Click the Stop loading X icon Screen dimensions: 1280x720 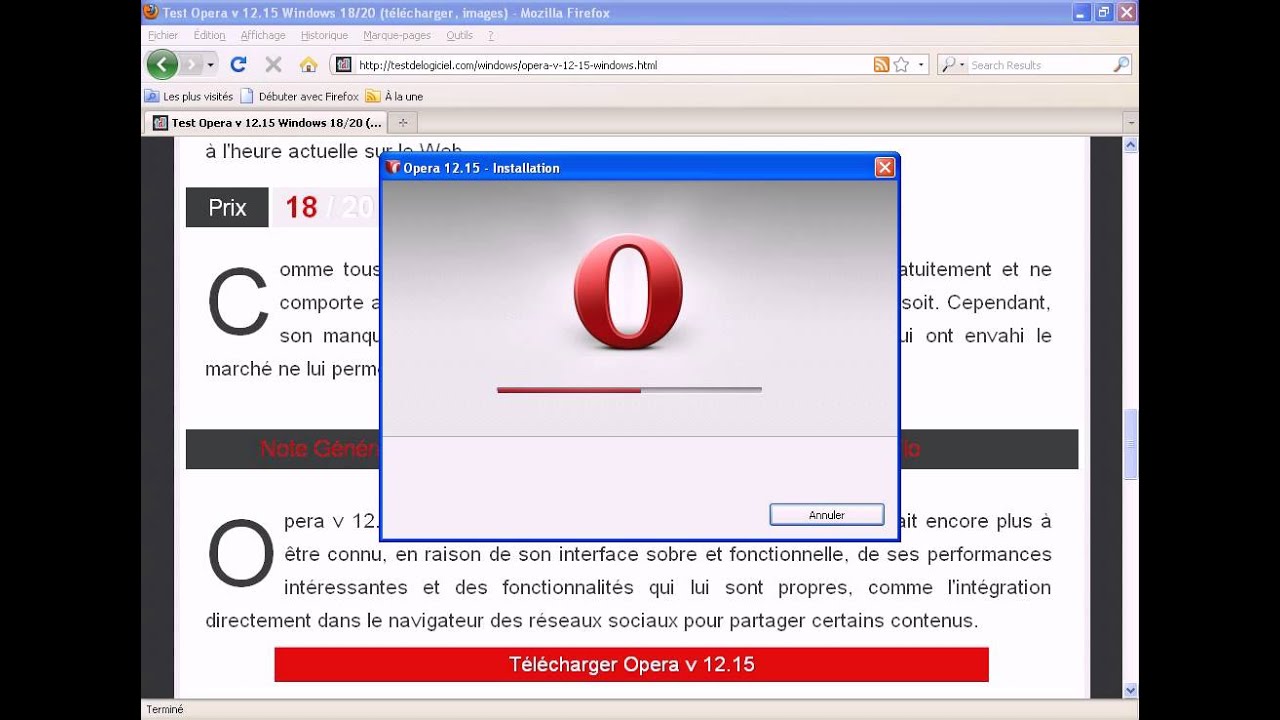pos(273,65)
